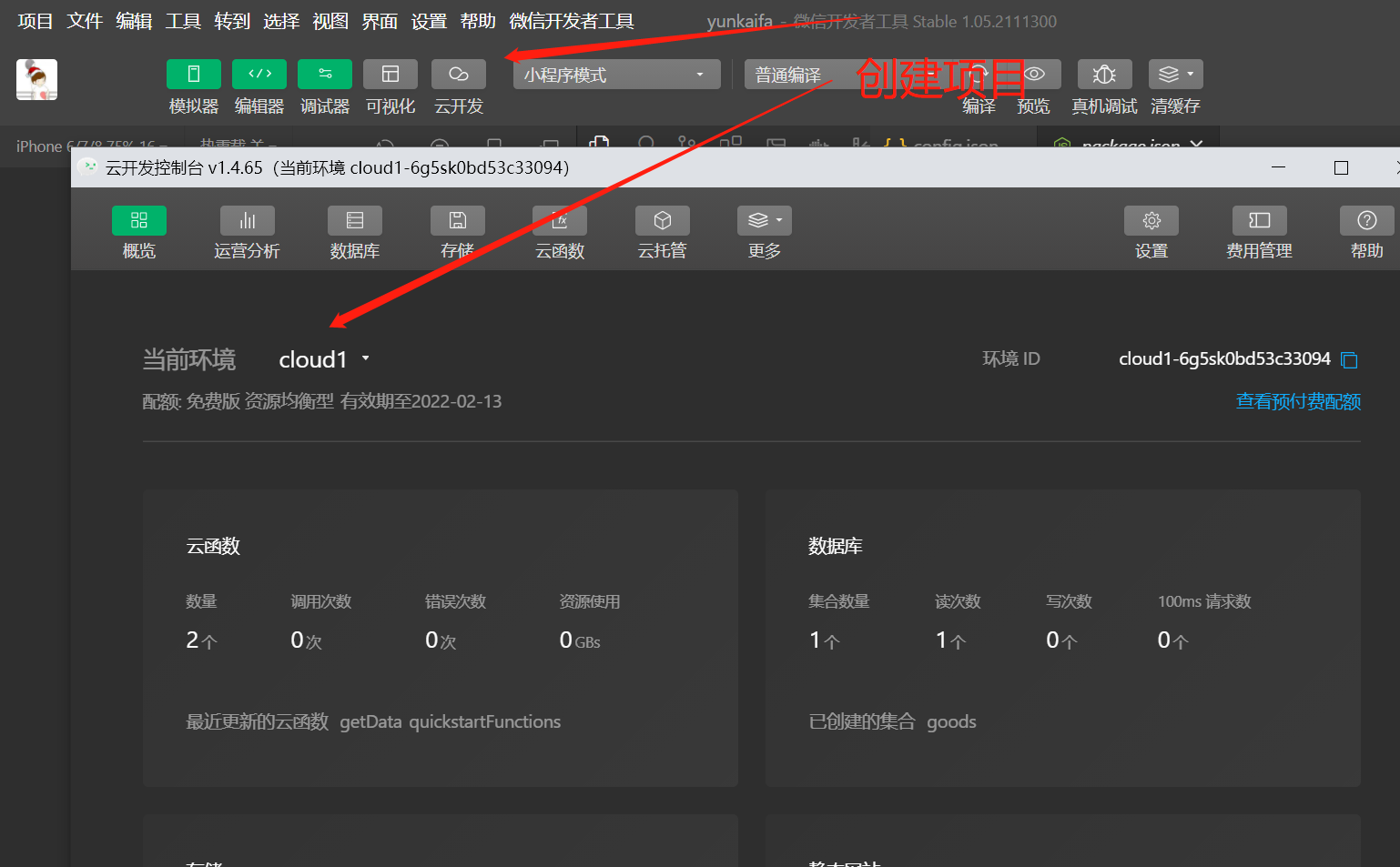Click the quickstartFunctions function name

click(484, 721)
